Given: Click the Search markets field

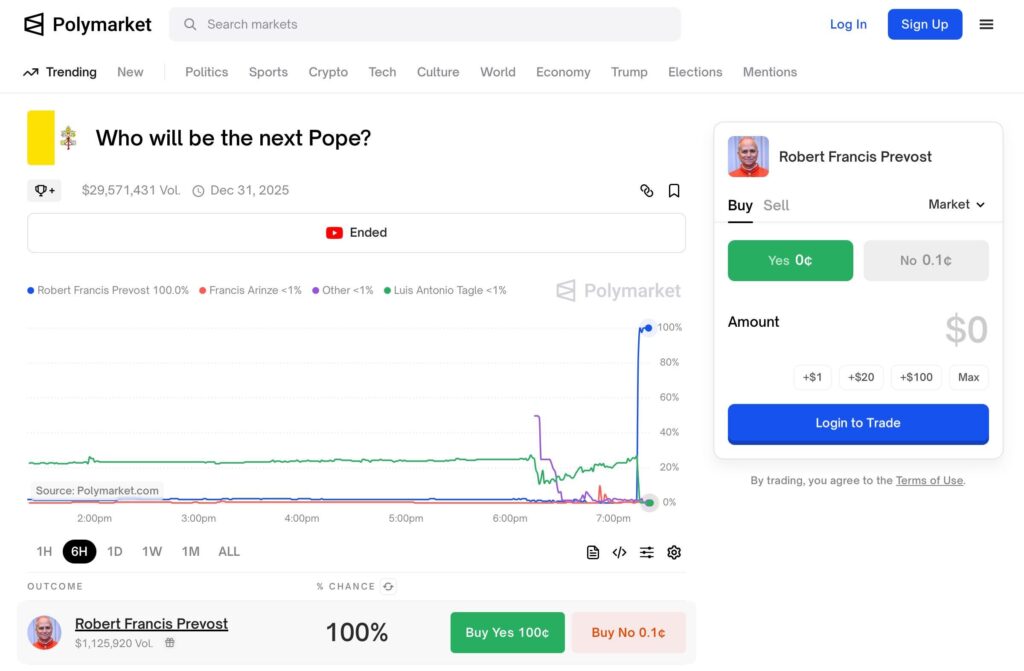Looking at the screenshot, I should click(x=424, y=24).
